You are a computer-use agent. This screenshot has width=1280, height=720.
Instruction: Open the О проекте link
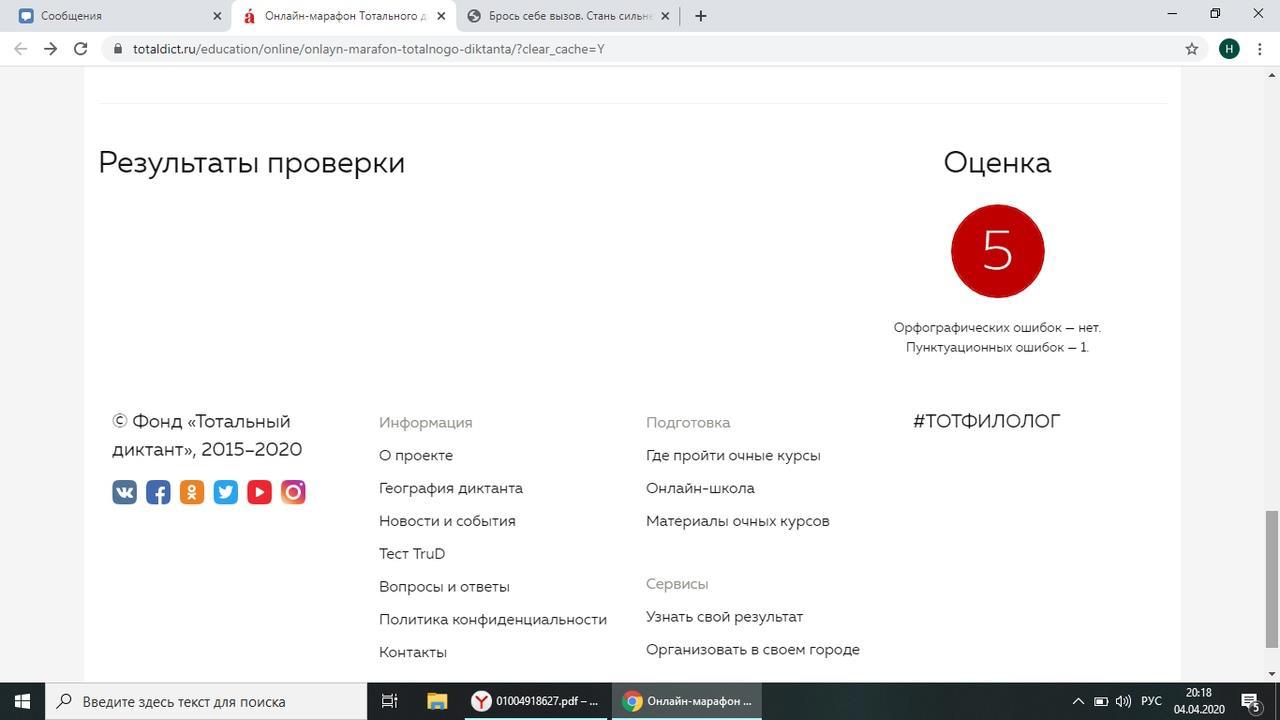415,455
